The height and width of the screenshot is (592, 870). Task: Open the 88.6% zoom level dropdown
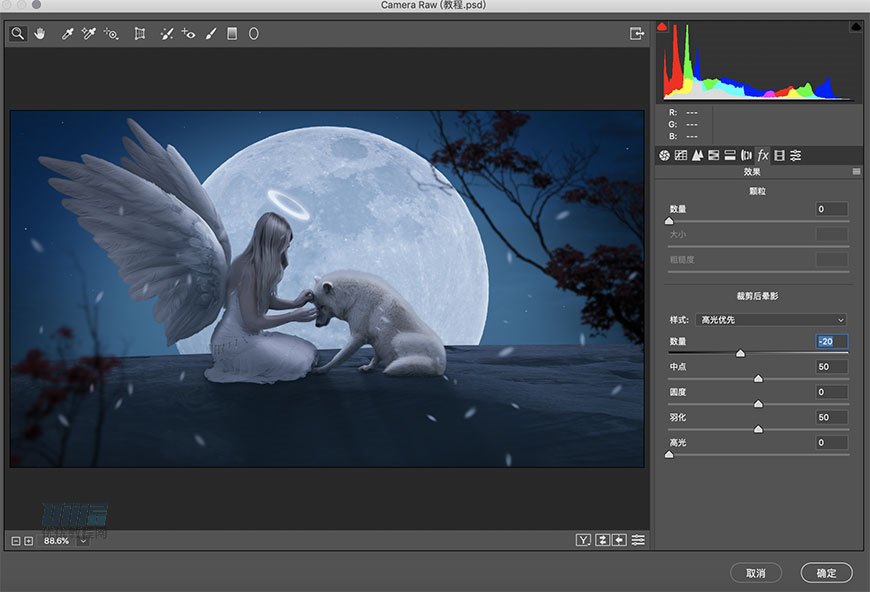(83, 541)
